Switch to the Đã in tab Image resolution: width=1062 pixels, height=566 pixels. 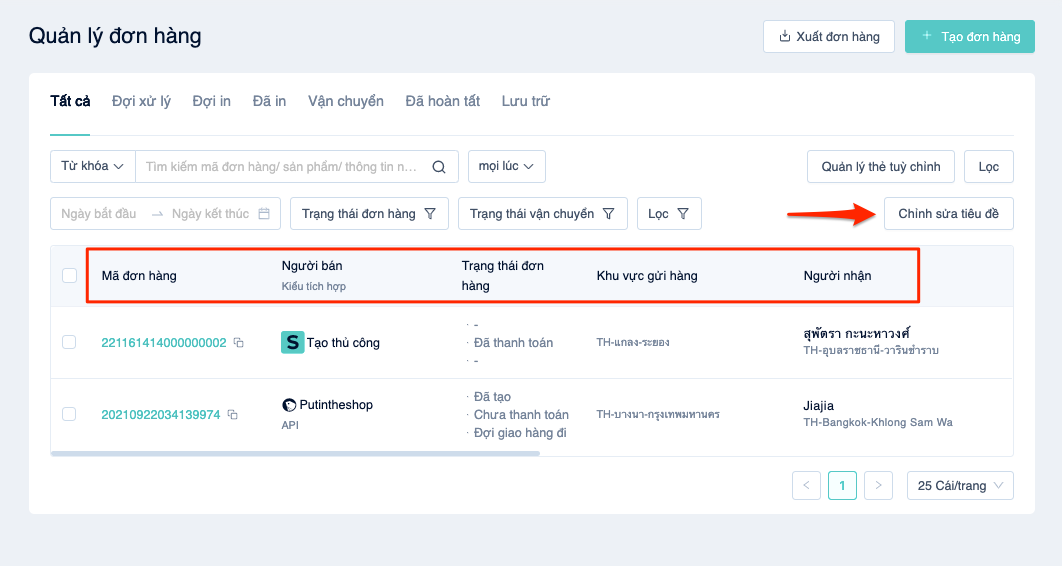(269, 102)
